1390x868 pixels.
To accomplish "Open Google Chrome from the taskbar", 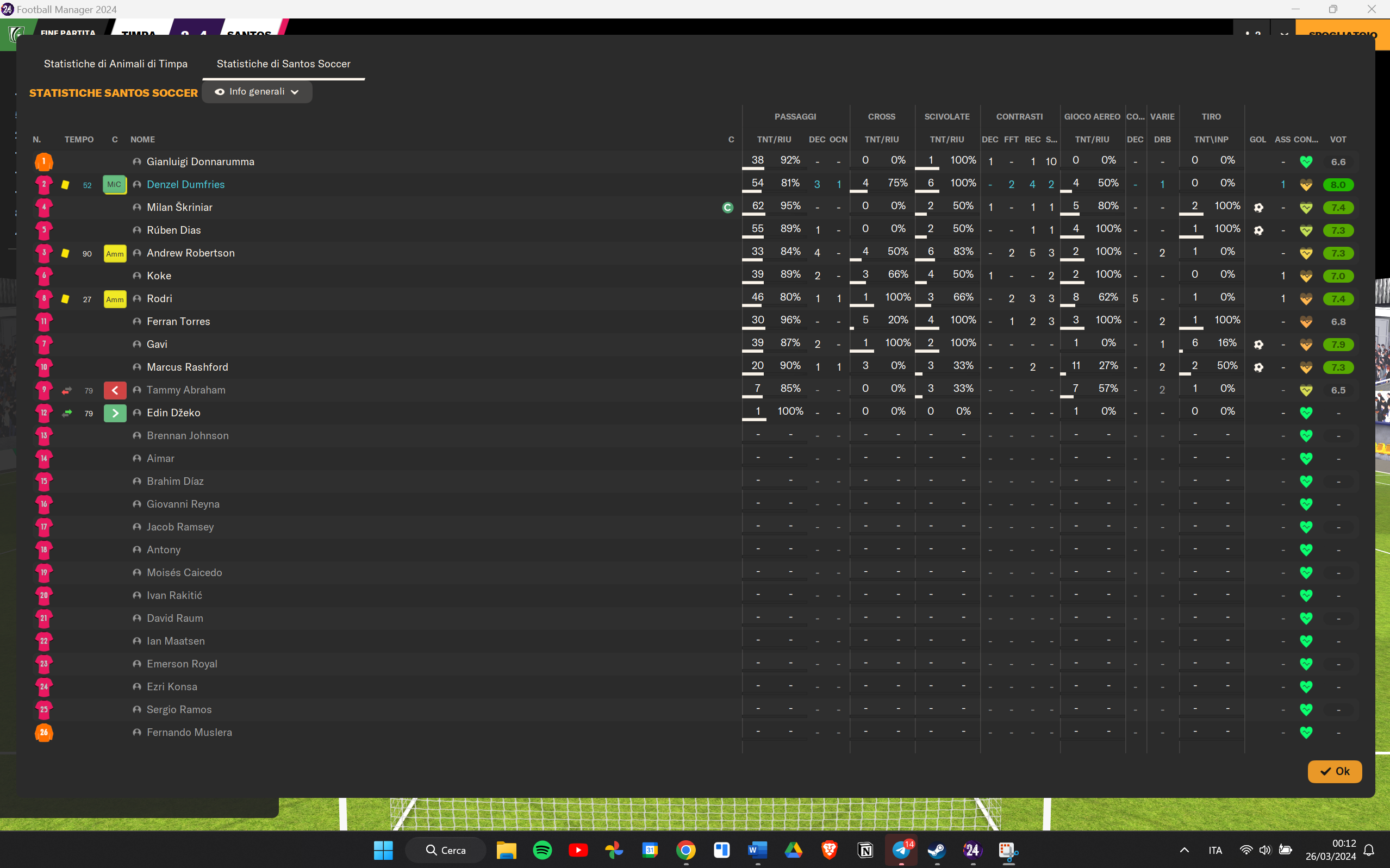I will point(685,850).
